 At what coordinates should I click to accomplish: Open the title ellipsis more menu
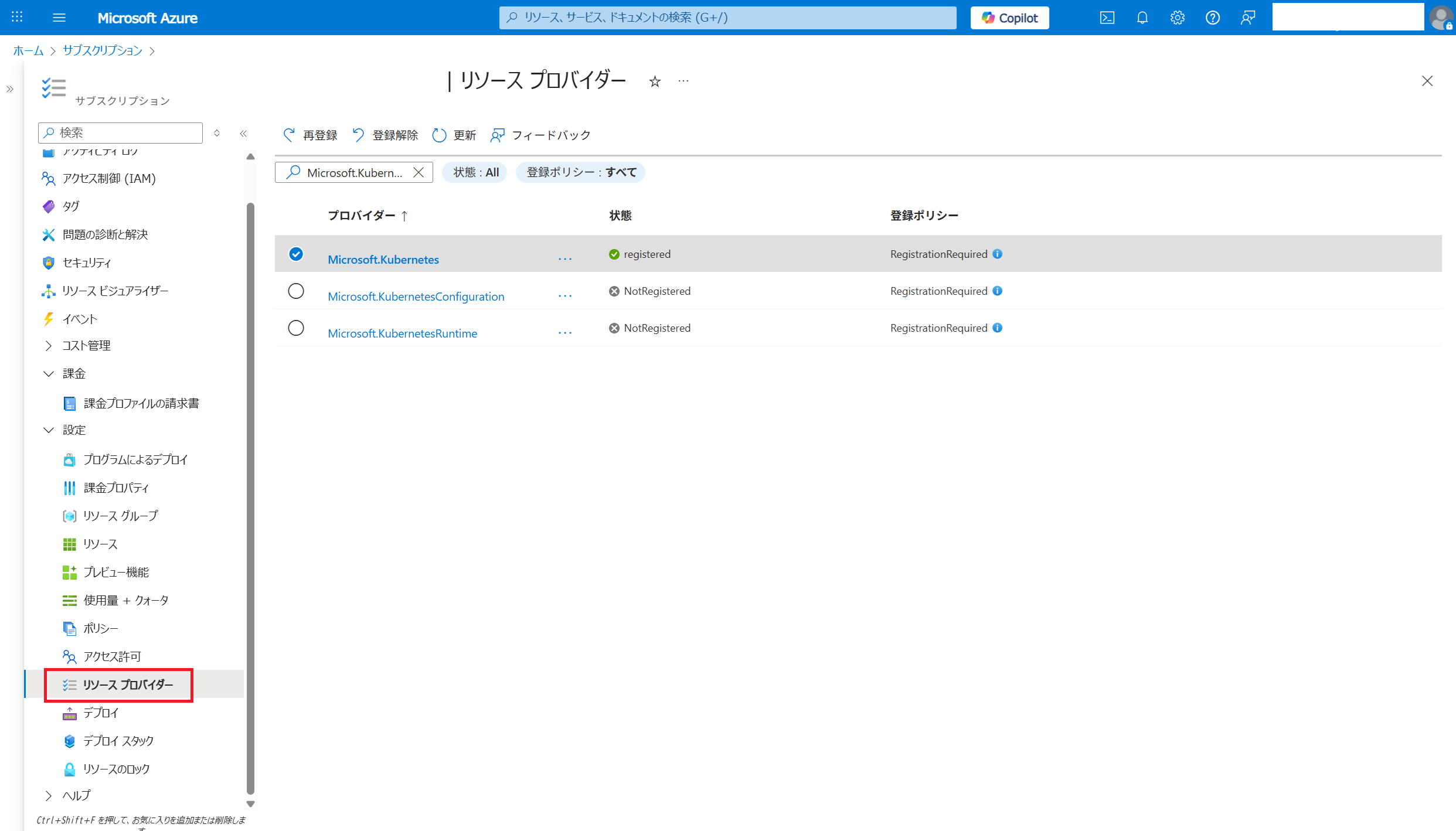(x=683, y=81)
